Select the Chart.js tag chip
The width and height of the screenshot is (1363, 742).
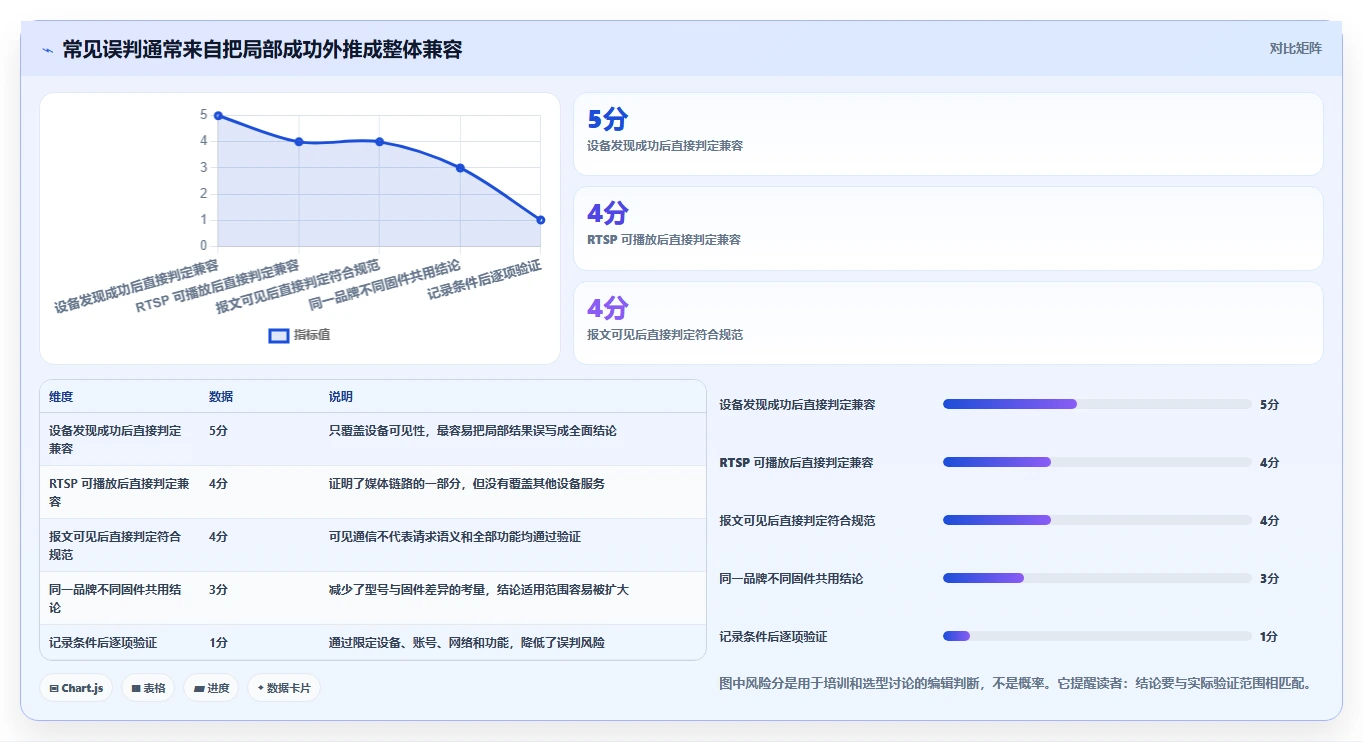point(76,688)
